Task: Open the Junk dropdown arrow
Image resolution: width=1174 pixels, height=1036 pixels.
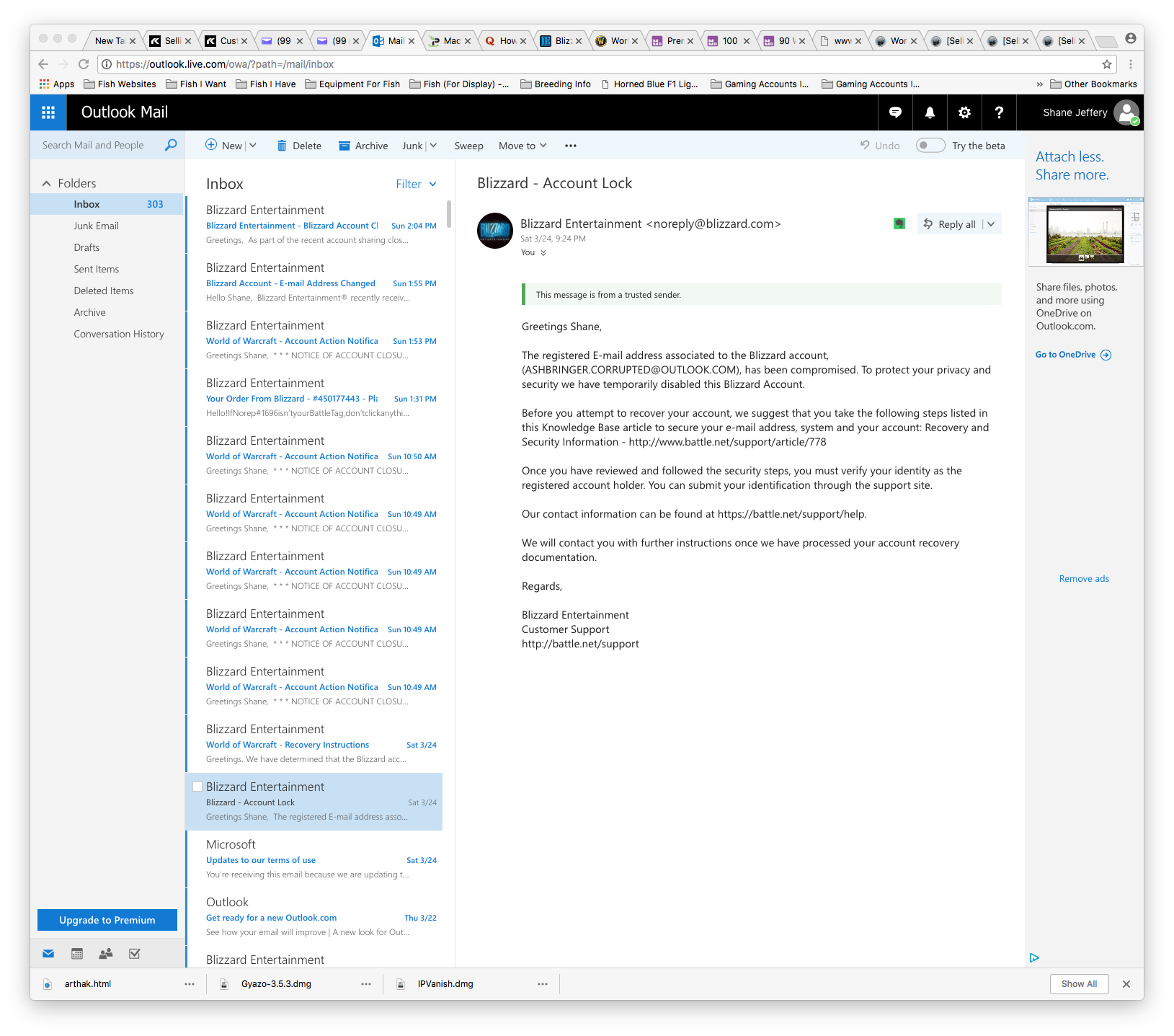Action: pyautogui.click(x=433, y=145)
